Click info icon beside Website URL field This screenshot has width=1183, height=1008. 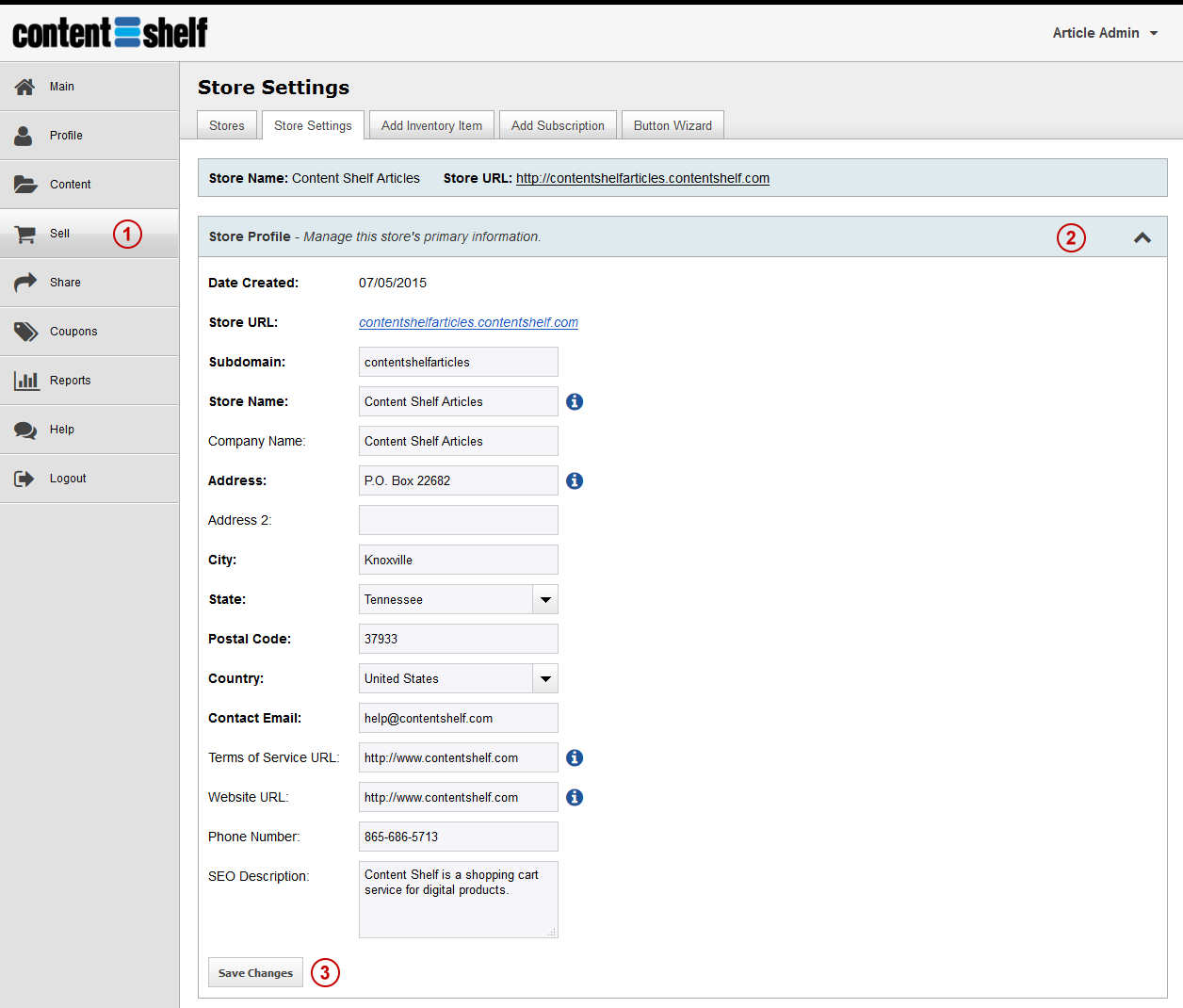(575, 797)
